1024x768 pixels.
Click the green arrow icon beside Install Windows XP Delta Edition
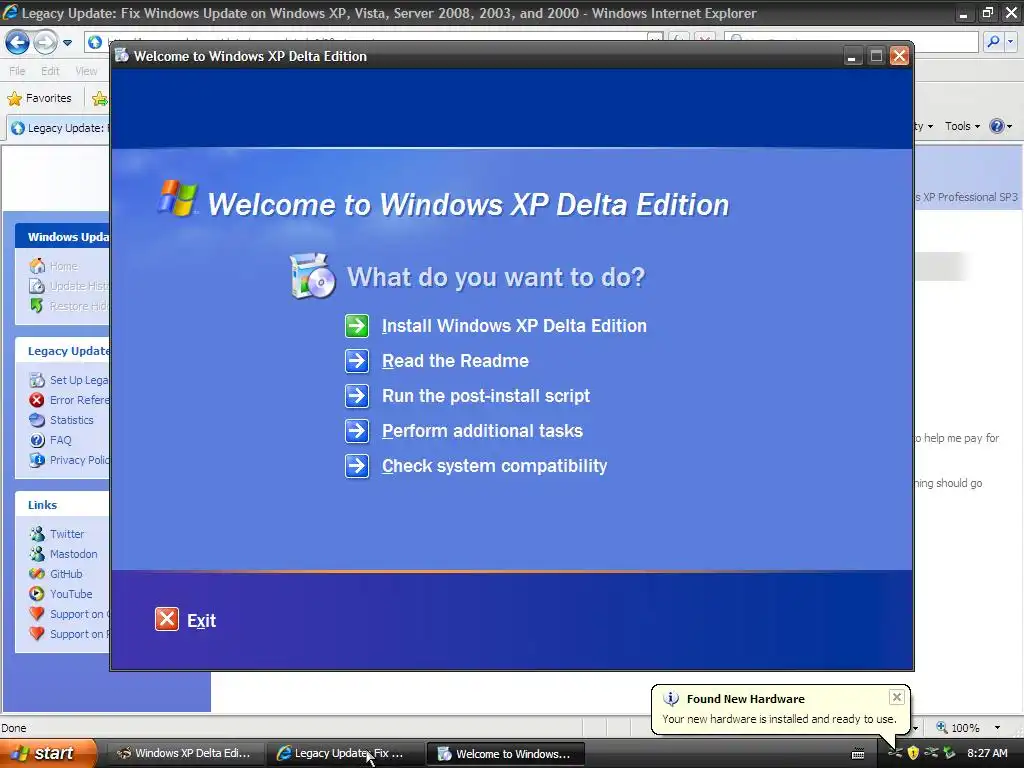pyautogui.click(x=357, y=326)
